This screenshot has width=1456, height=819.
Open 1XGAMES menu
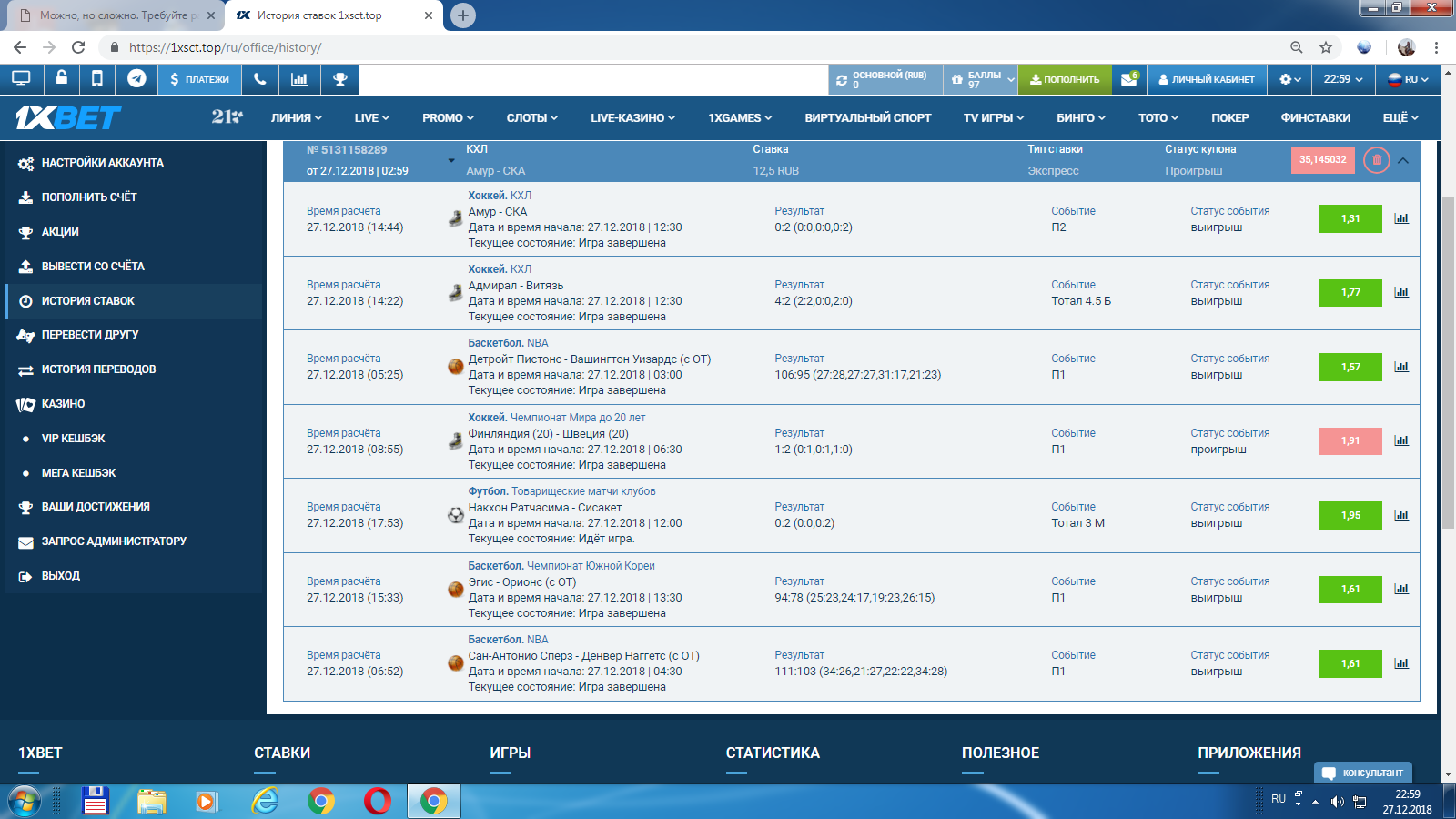click(740, 117)
